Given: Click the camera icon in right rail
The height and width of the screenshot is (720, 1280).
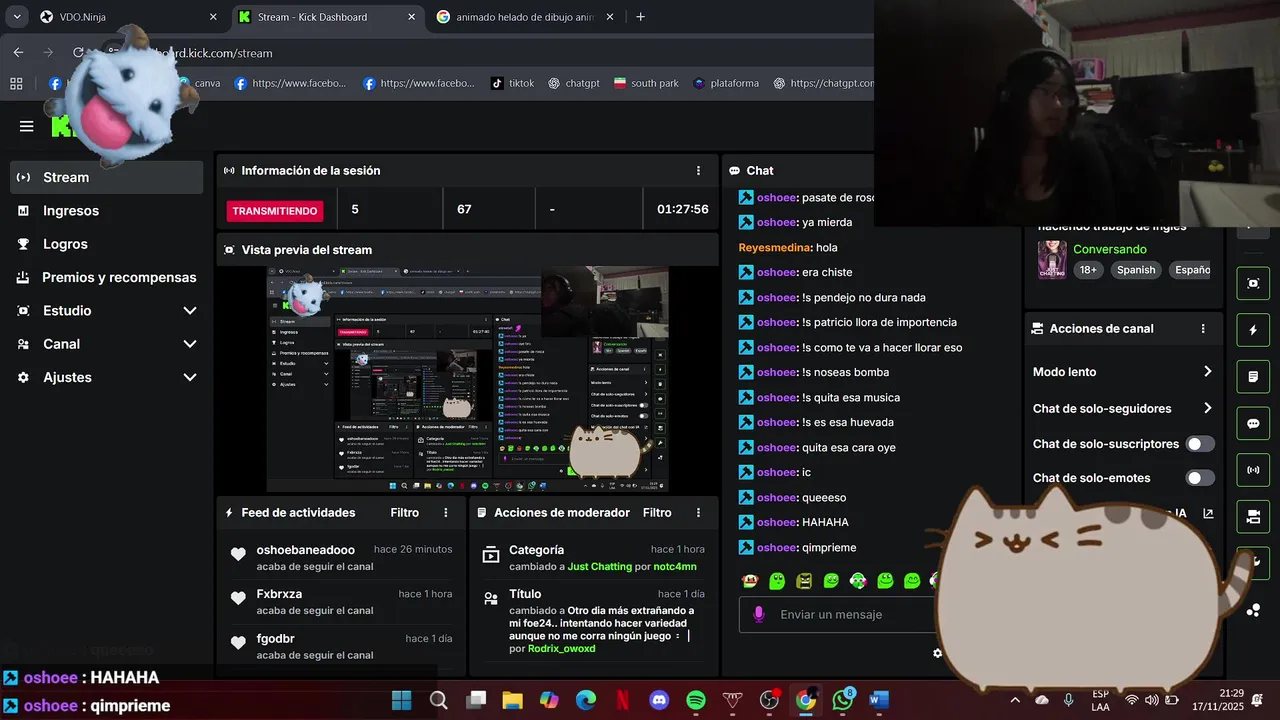Looking at the screenshot, I should (1253, 517).
